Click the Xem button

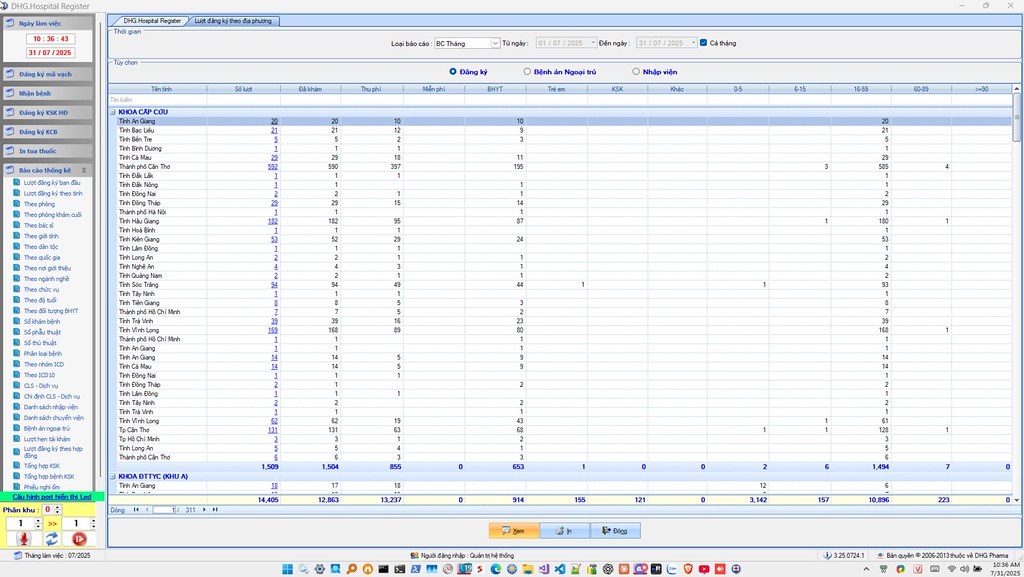tap(513, 531)
